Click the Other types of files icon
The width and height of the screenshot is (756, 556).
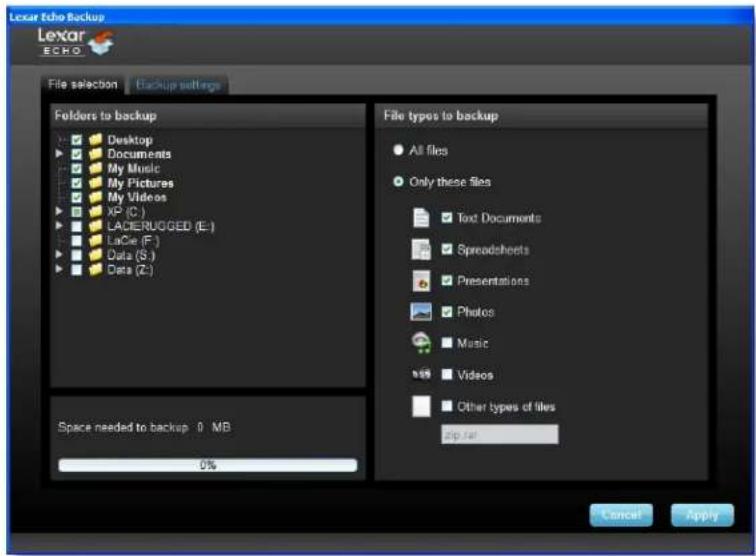tap(421, 406)
